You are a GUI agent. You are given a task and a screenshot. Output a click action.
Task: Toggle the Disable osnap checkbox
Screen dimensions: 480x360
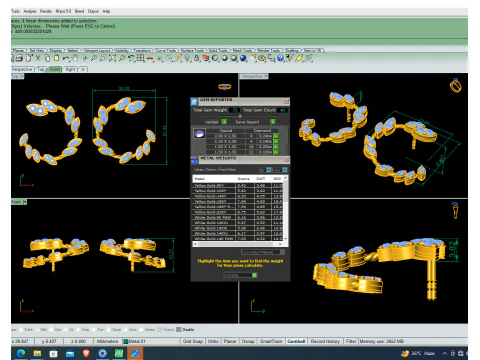[179, 330]
